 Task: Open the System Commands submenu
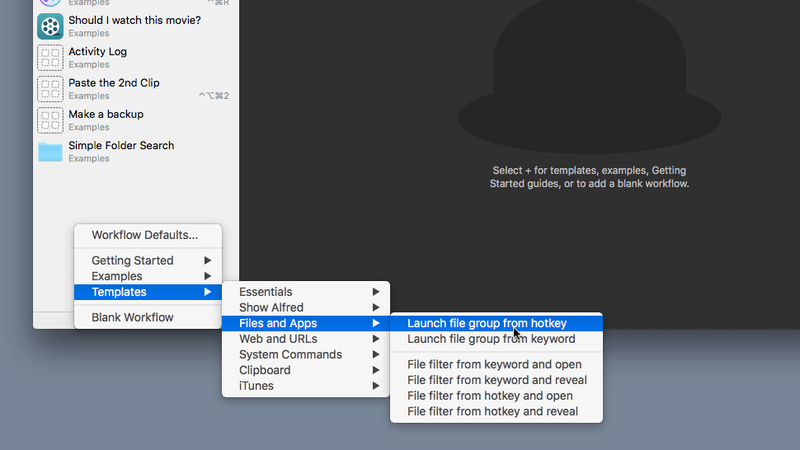tap(306, 355)
